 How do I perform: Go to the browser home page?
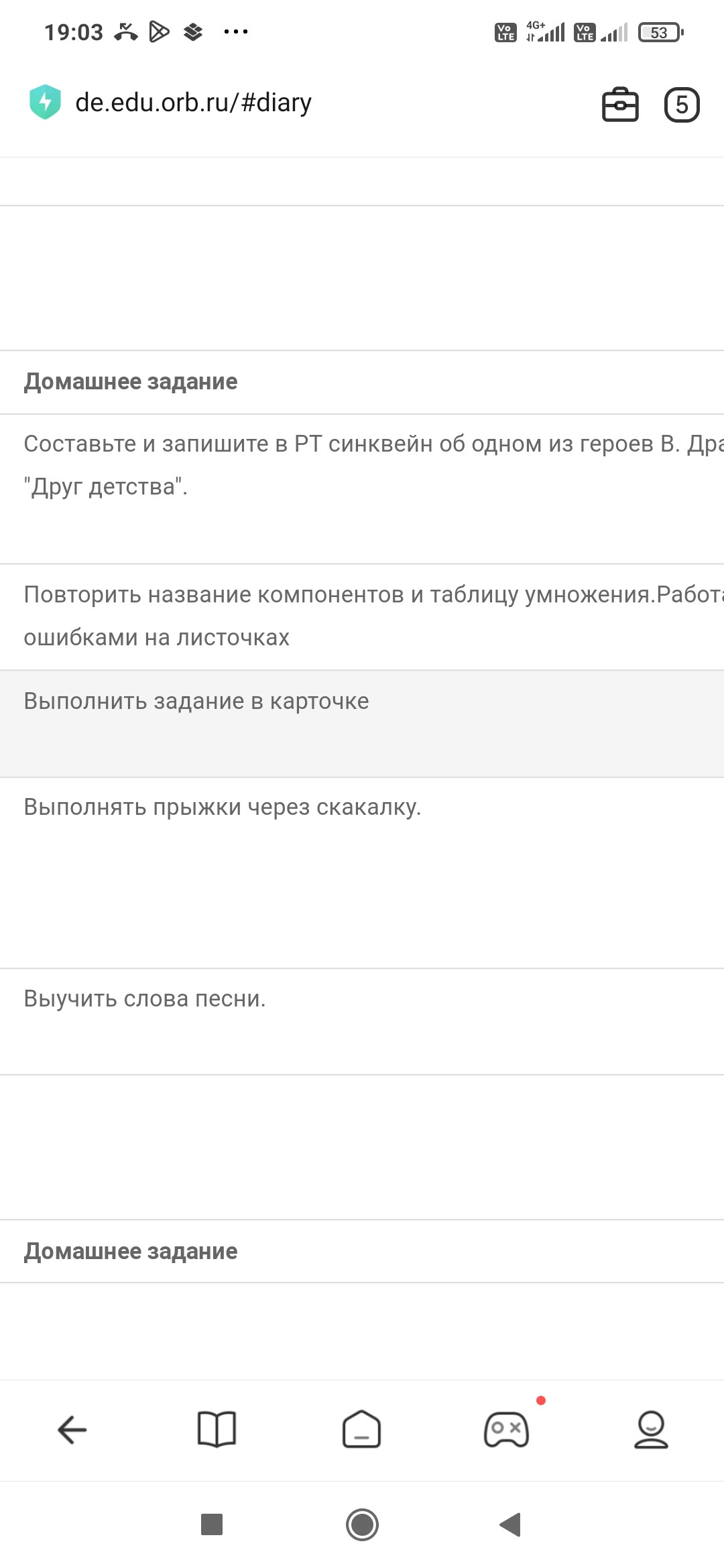[362, 1430]
